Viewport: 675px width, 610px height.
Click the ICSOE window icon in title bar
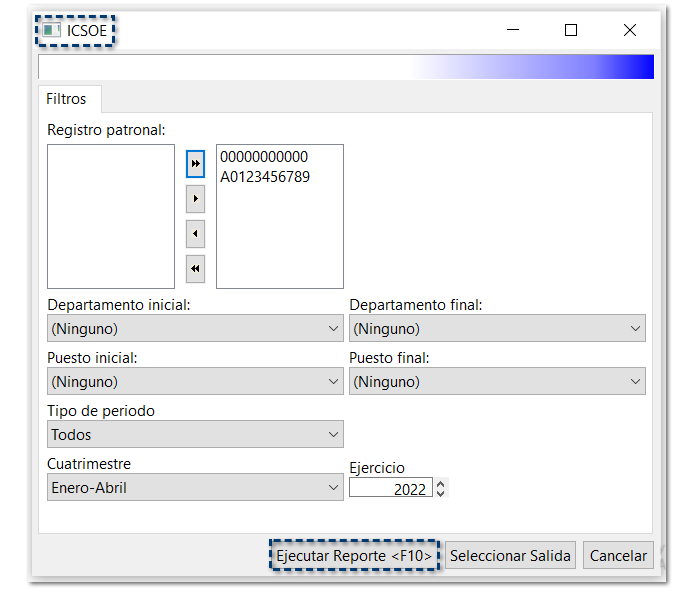(x=51, y=30)
